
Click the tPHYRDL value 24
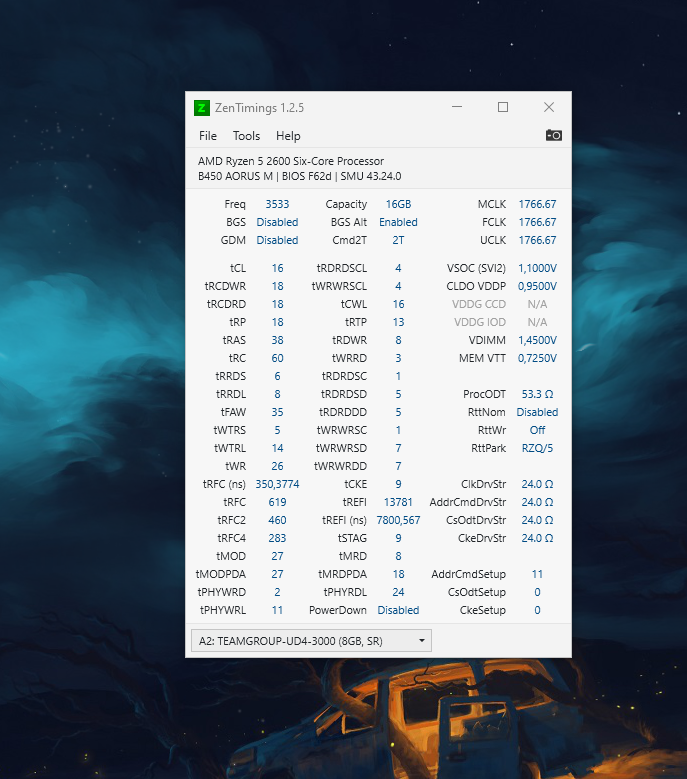pyautogui.click(x=398, y=592)
